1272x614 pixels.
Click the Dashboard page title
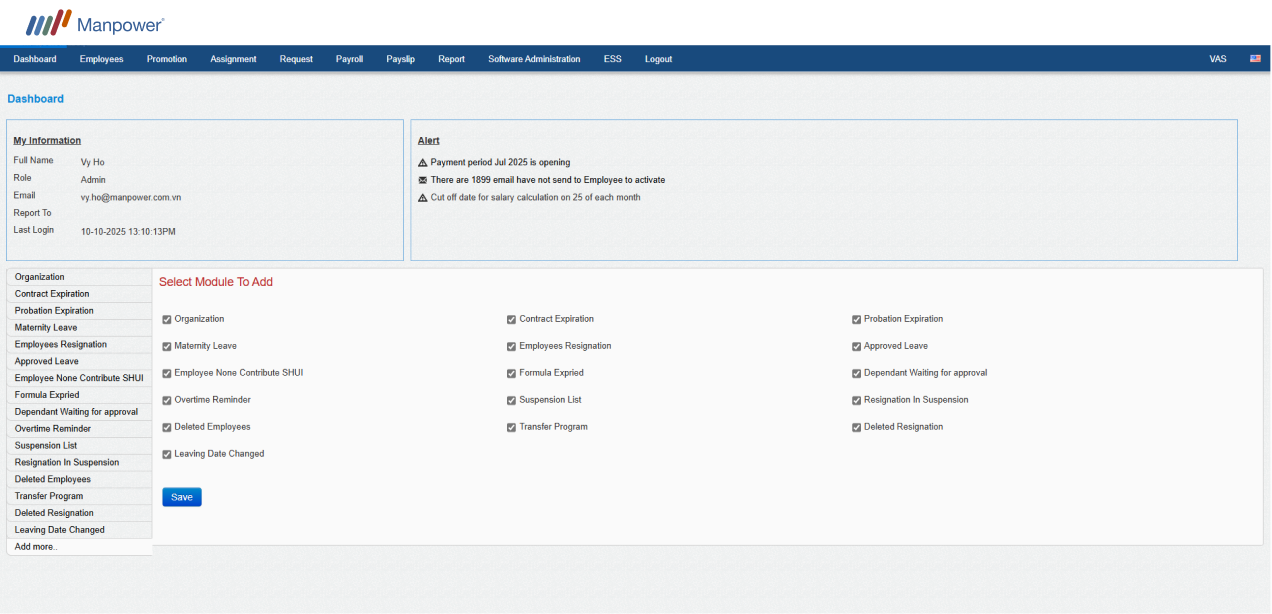[35, 99]
